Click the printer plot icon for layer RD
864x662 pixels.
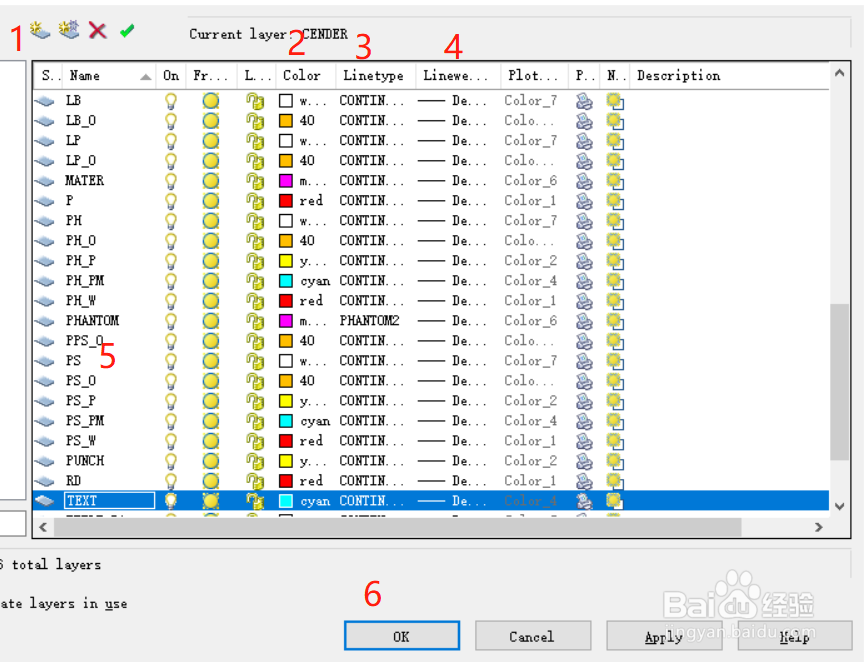584,481
